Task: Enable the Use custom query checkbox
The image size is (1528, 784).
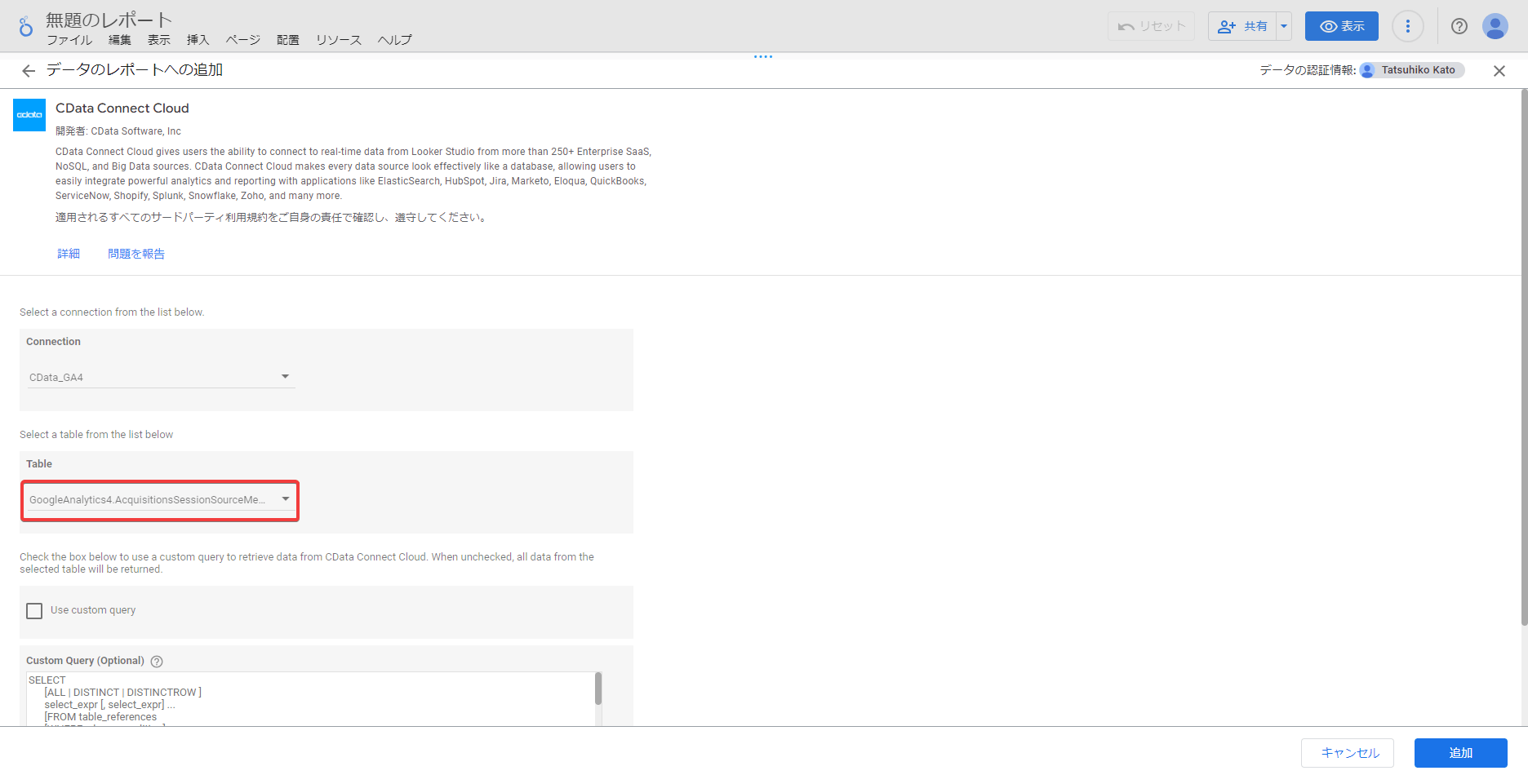Action: pyautogui.click(x=34, y=611)
